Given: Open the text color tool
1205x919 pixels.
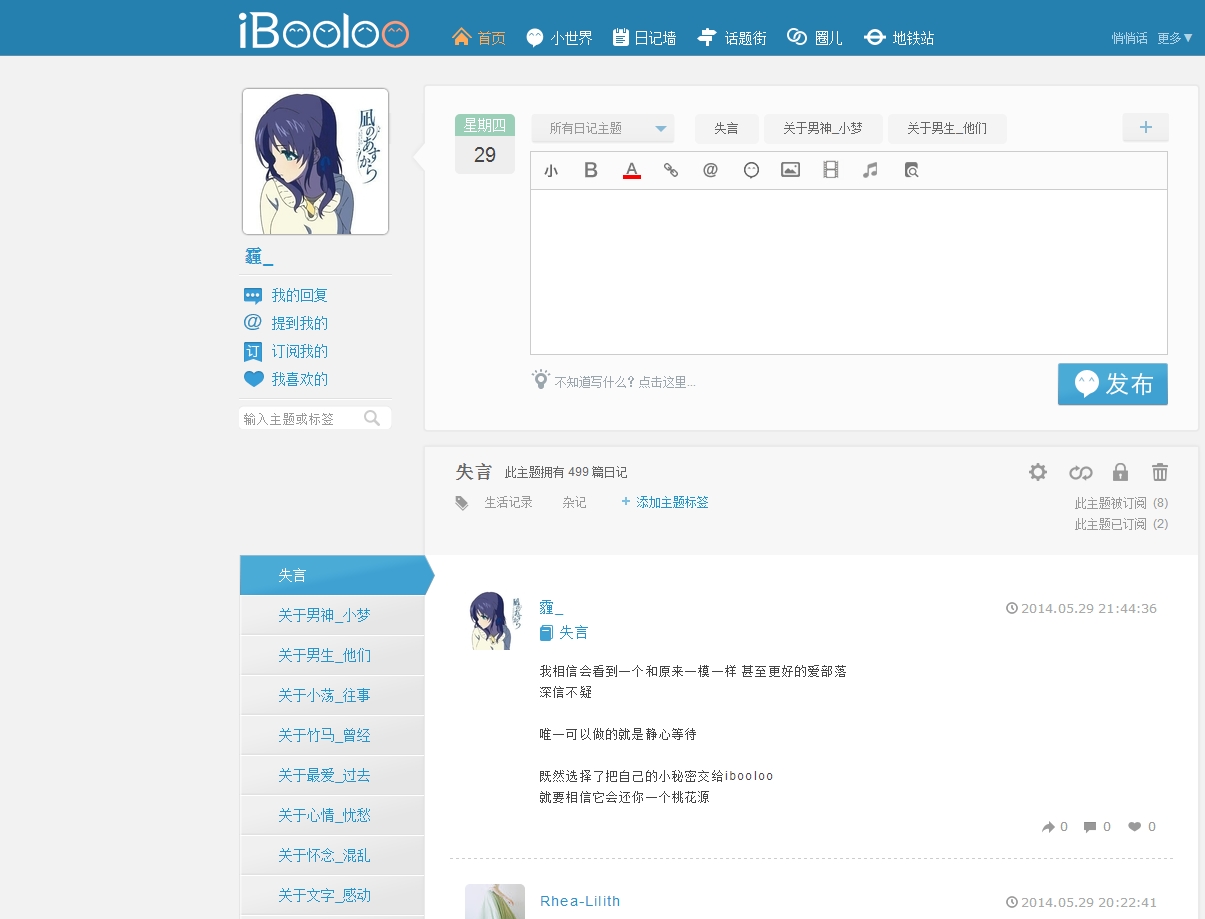Looking at the screenshot, I should pyautogui.click(x=631, y=171).
